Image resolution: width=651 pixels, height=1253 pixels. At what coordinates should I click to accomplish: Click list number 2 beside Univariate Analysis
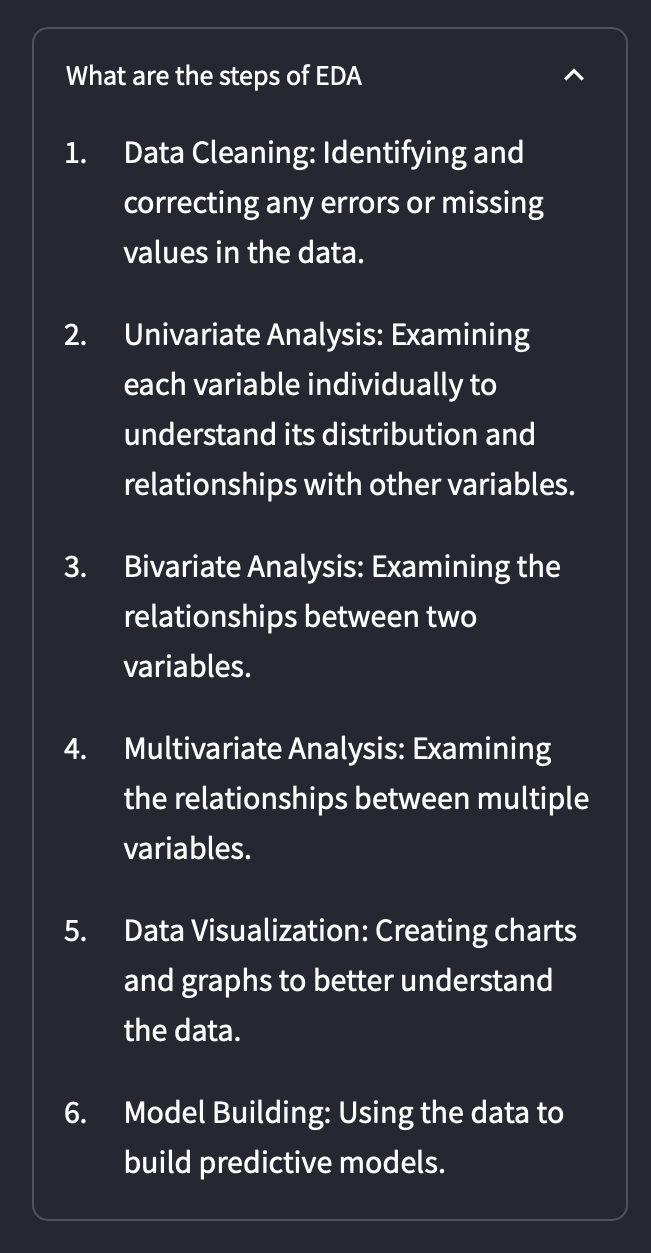click(x=75, y=335)
